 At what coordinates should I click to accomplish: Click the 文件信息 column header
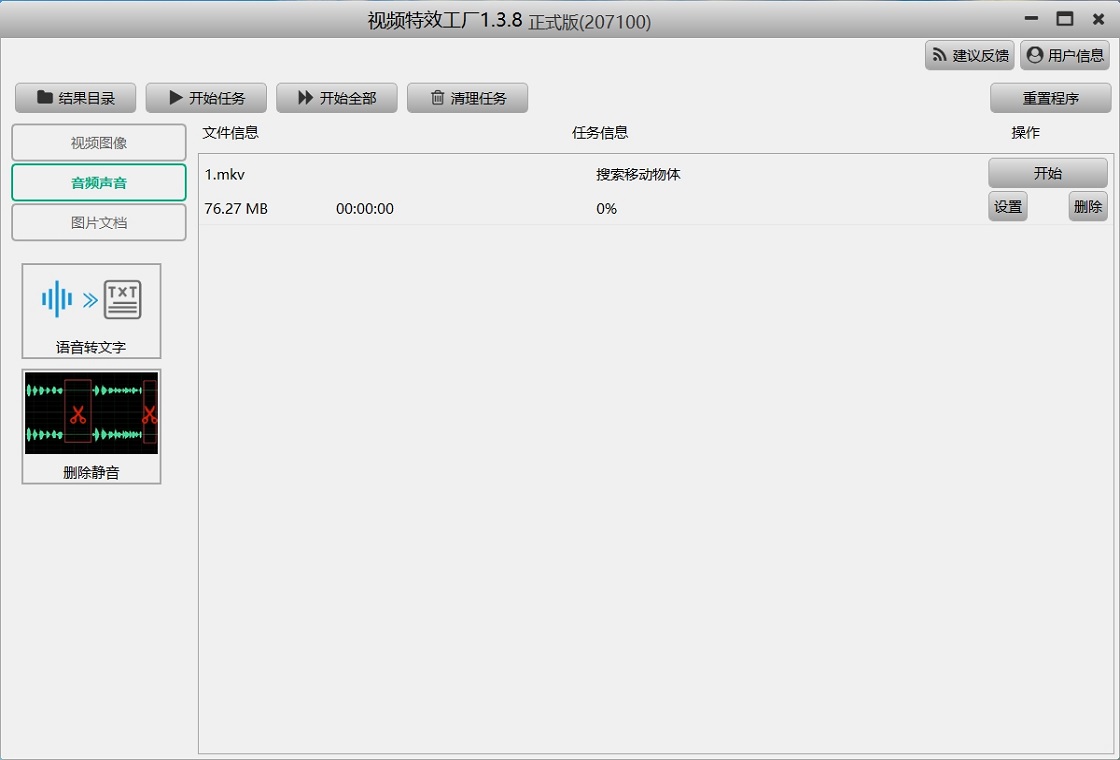(231, 132)
